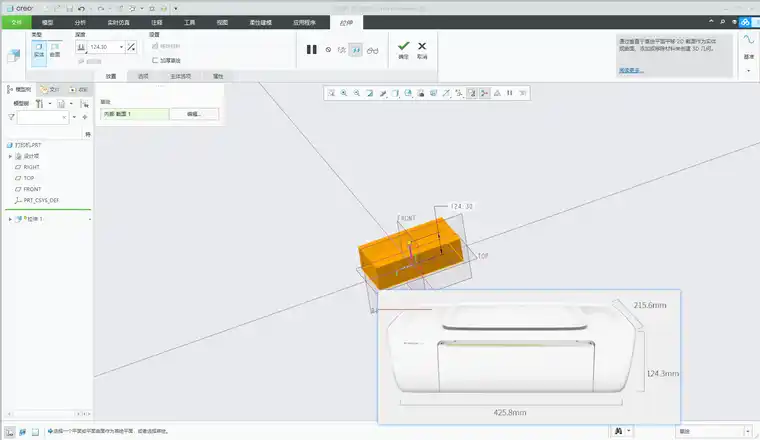Click the view manager icon
This screenshot has width=760, height=440.
[x=421, y=93]
